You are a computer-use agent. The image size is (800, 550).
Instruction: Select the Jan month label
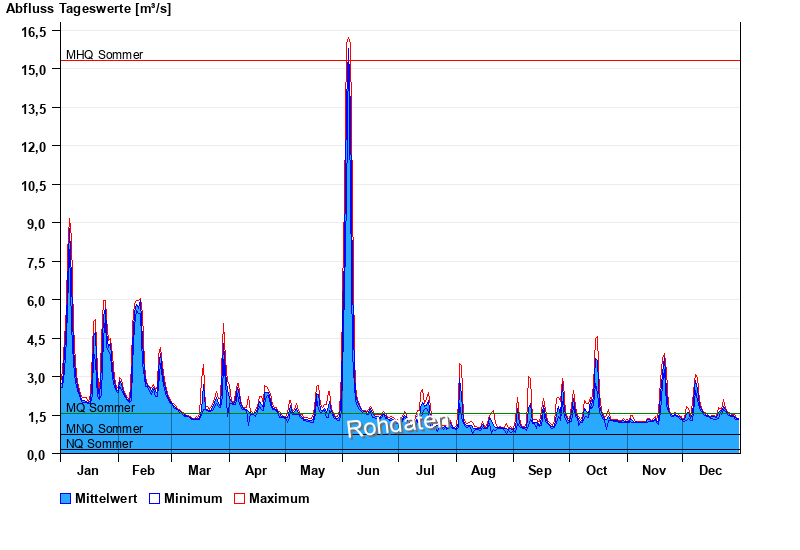(88, 470)
